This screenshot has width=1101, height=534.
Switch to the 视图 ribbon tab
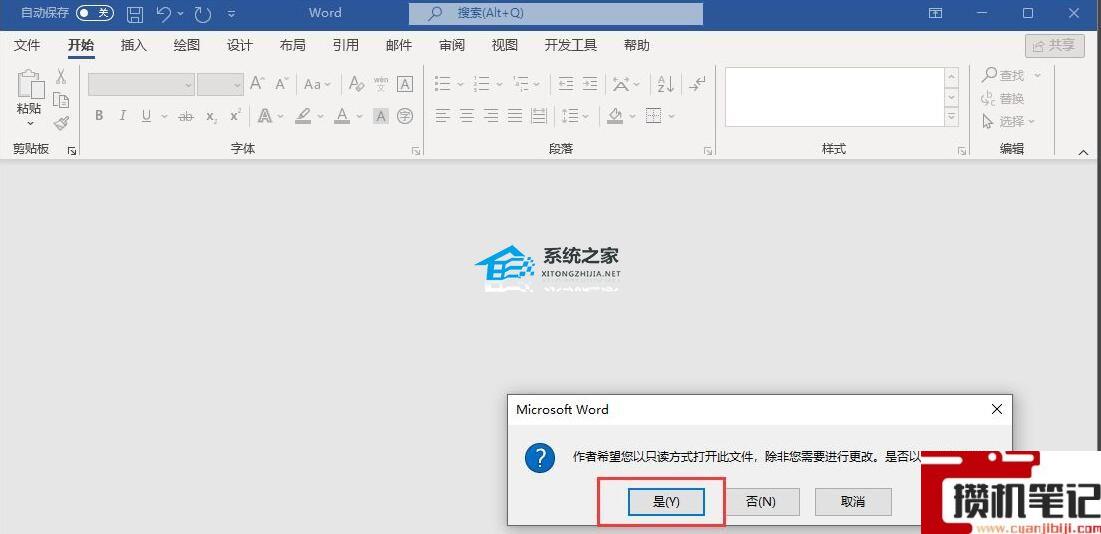tap(505, 46)
